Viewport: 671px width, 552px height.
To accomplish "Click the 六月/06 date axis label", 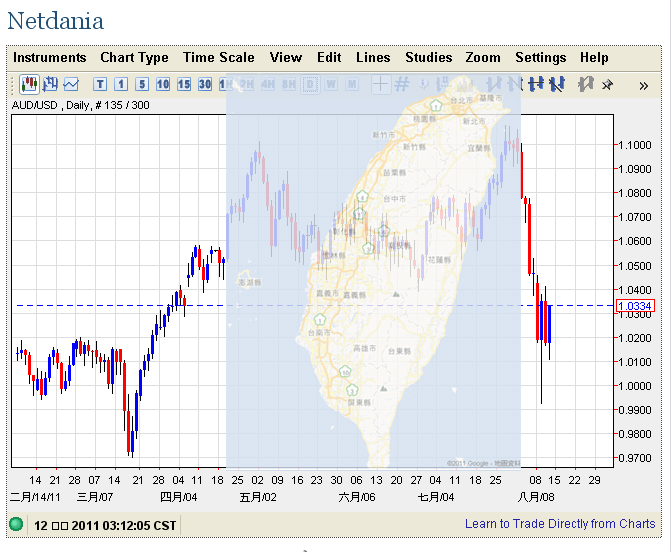I will [357, 497].
